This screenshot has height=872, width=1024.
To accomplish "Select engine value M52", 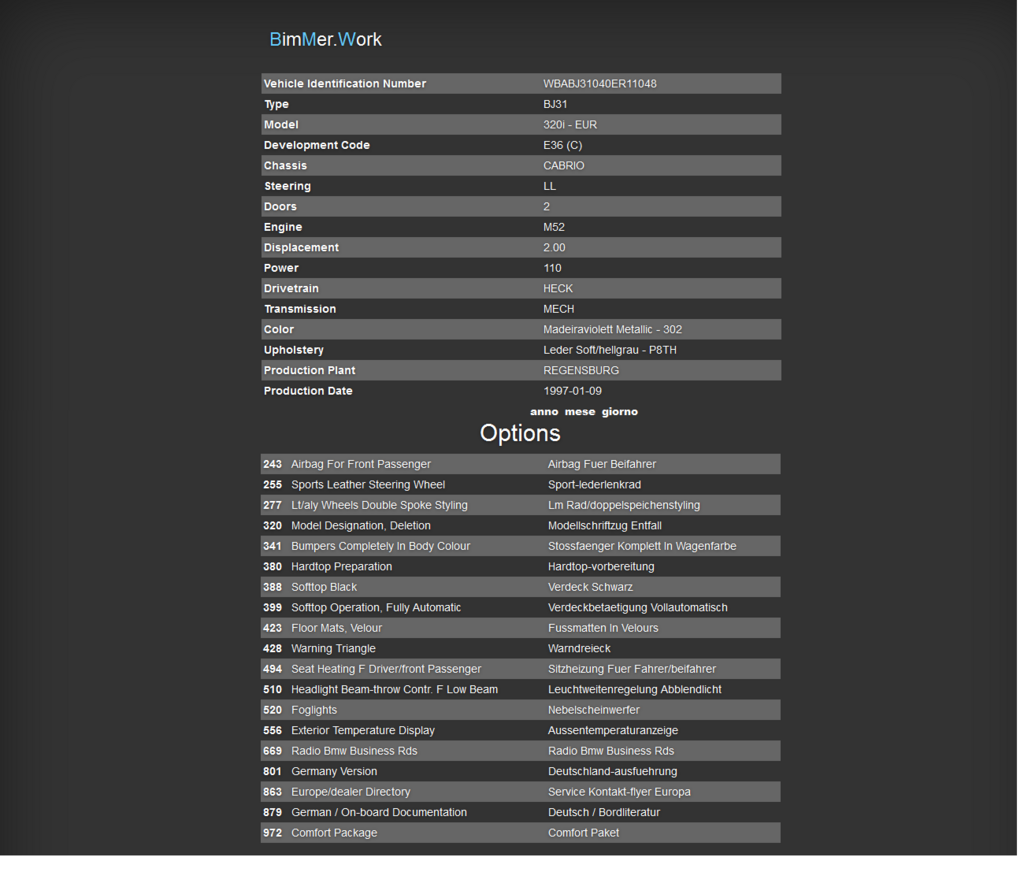I will click(x=554, y=227).
